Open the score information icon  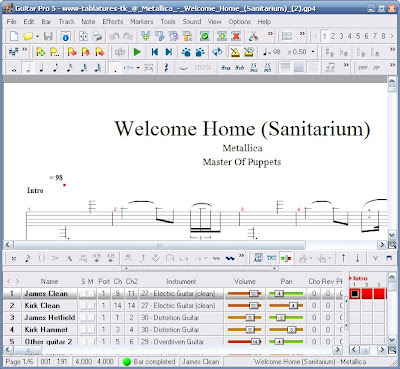tap(66, 36)
